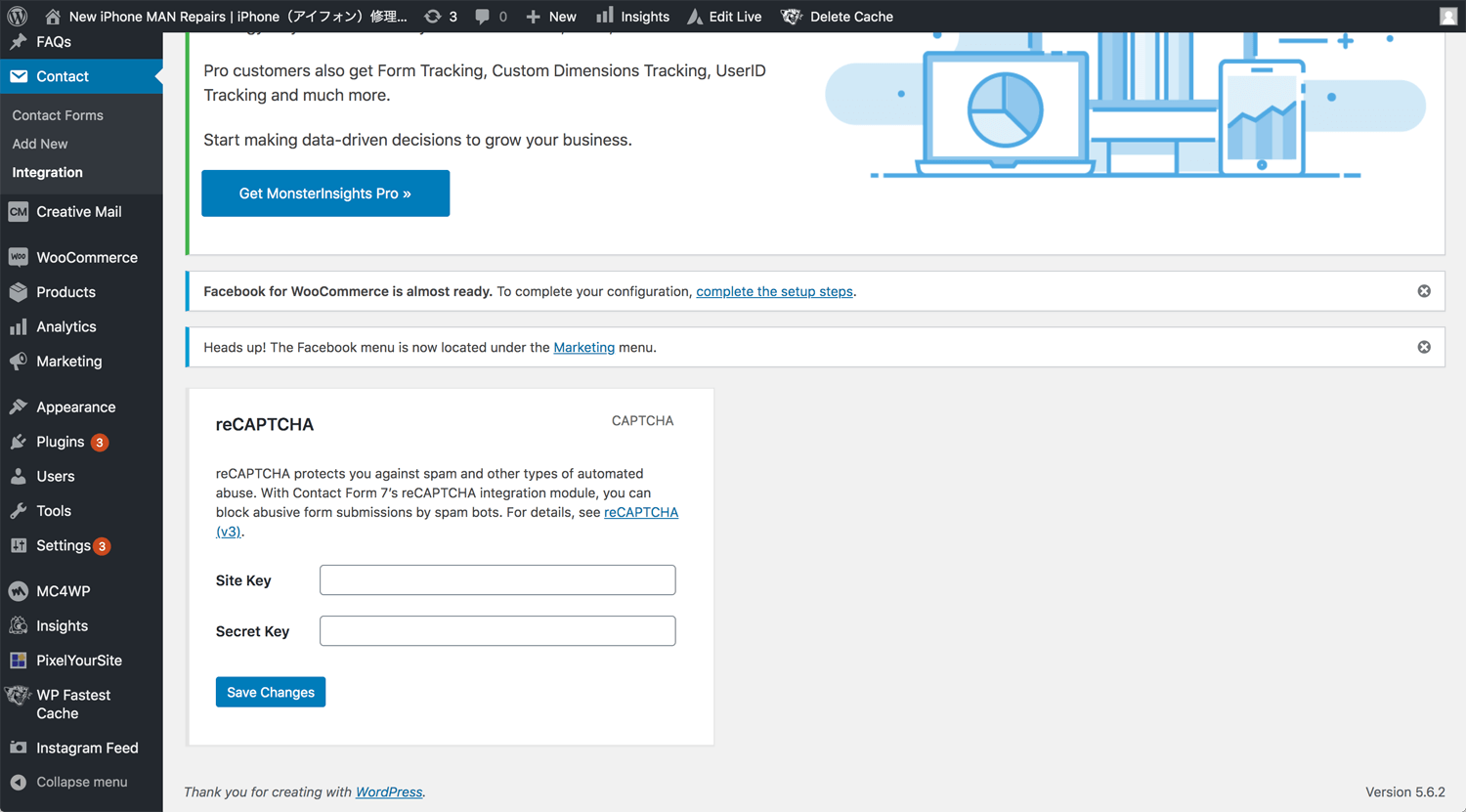The image size is (1466, 812).
Task: Click the Settings sliders icon in sidebar
Action: click(18, 545)
